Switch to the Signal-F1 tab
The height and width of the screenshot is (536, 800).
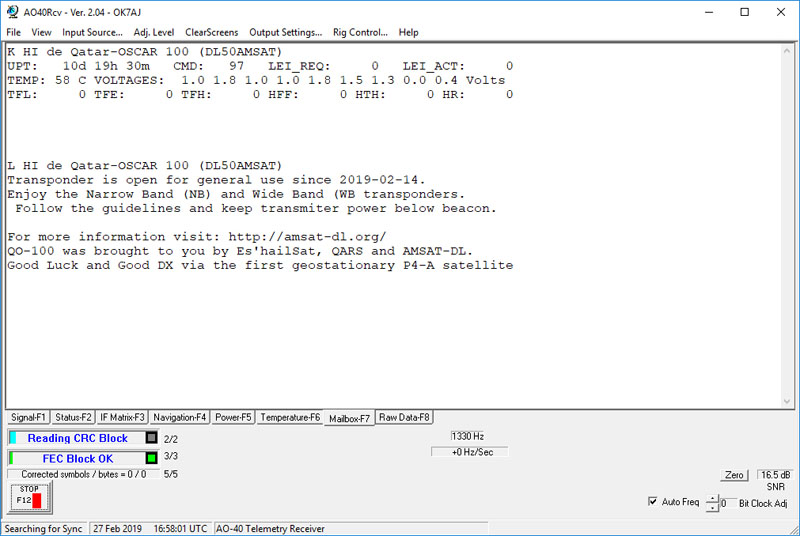(x=29, y=417)
